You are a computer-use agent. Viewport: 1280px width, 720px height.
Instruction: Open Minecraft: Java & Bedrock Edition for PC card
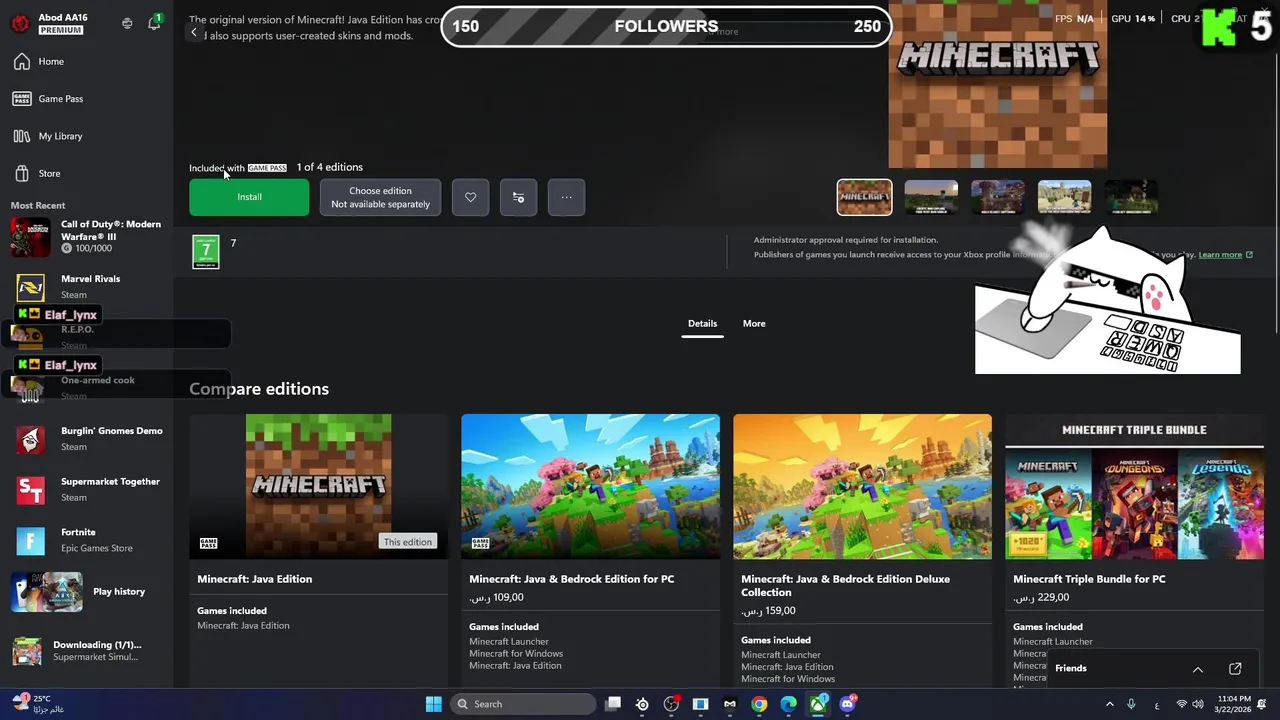pyautogui.click(x=590, y=486)
